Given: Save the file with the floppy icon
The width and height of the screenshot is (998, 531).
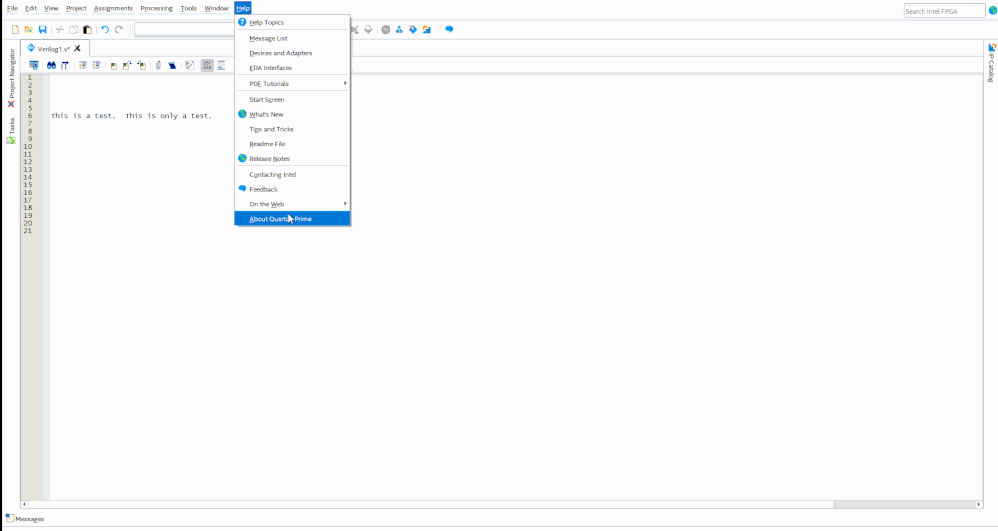Looking at the screenshot, I should (43, 29).
